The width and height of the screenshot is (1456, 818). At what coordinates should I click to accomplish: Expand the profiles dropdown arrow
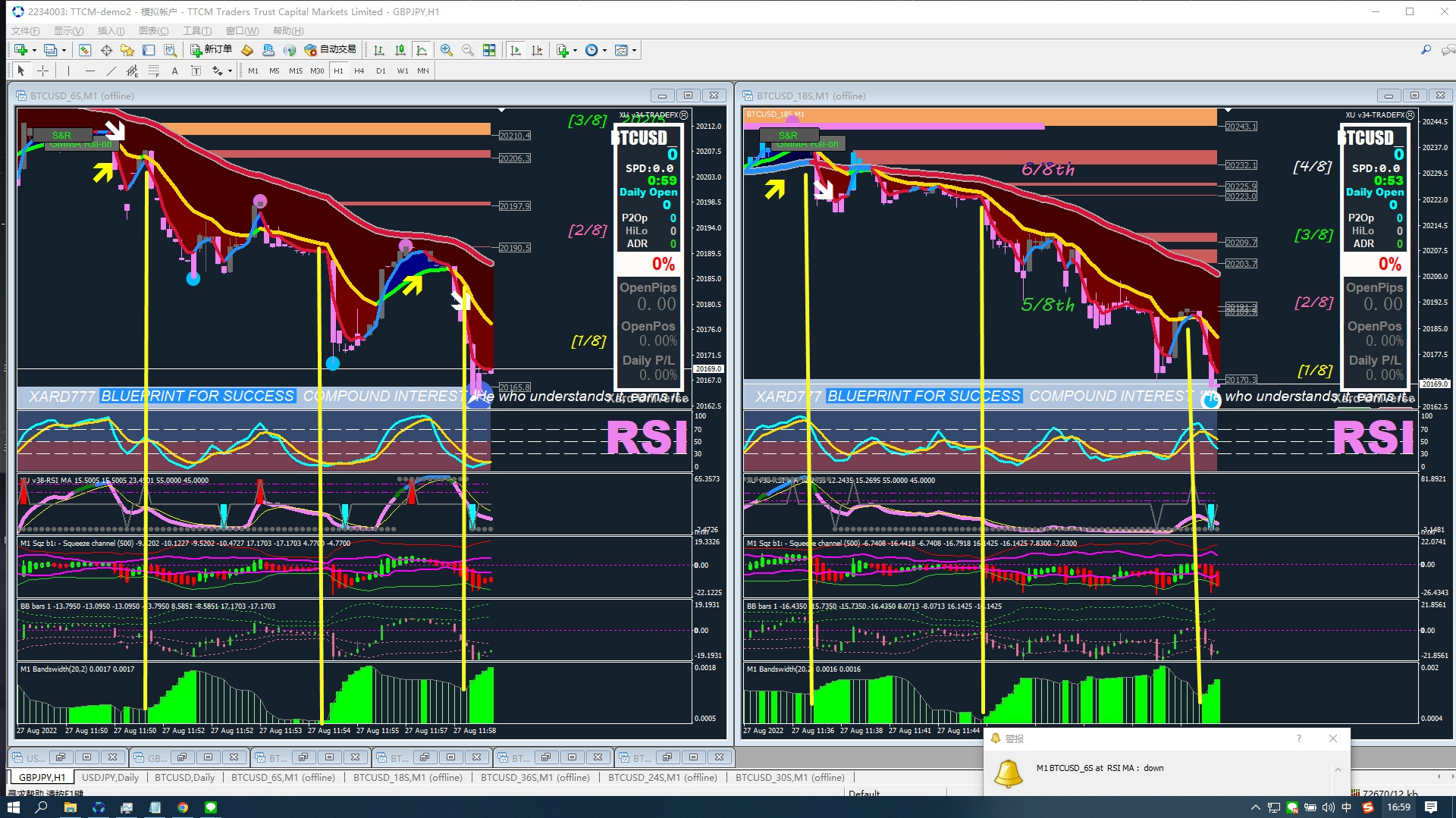pos(64,51)
